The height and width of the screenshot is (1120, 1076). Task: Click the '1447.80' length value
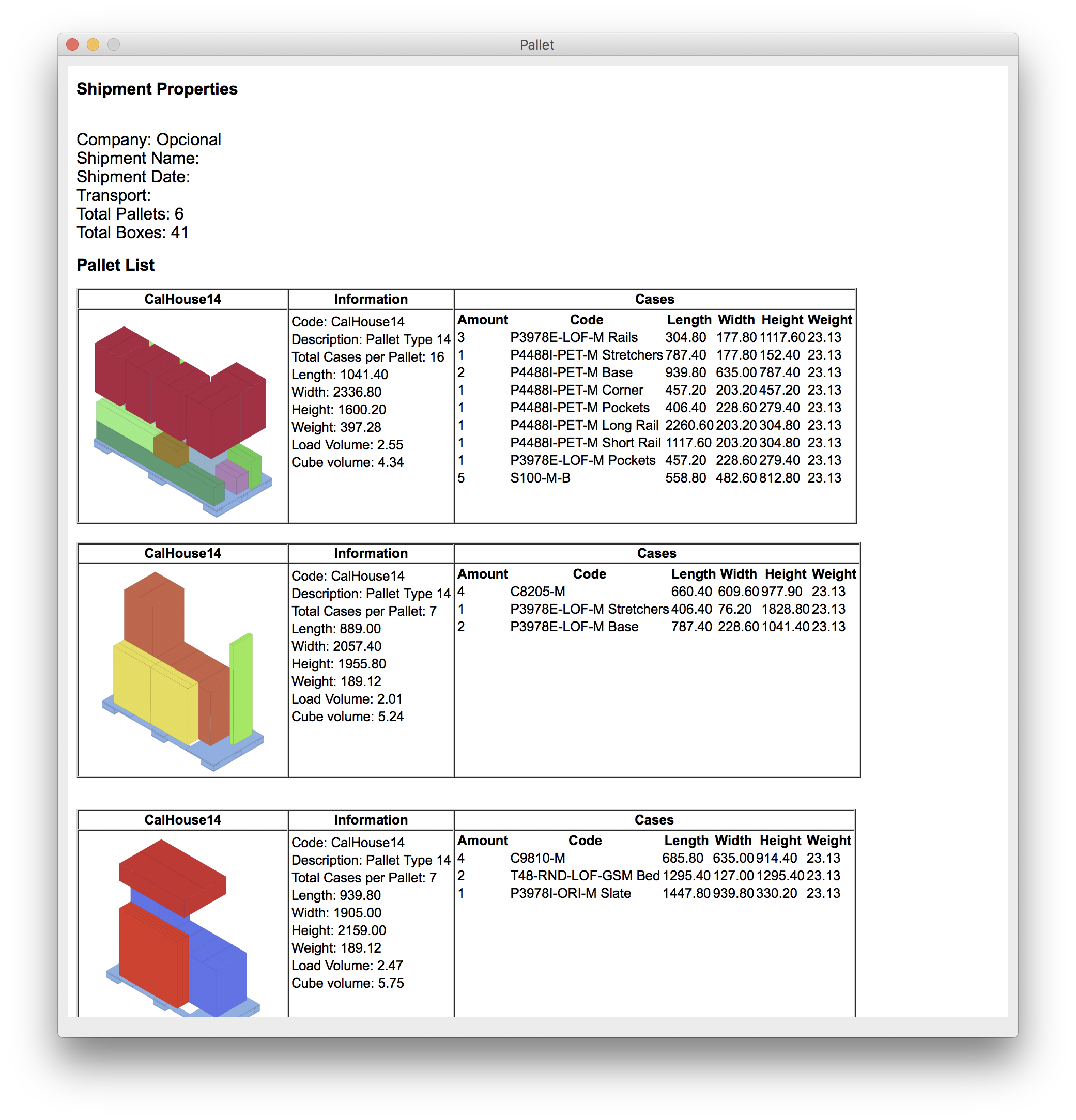(x=686, y=893)
